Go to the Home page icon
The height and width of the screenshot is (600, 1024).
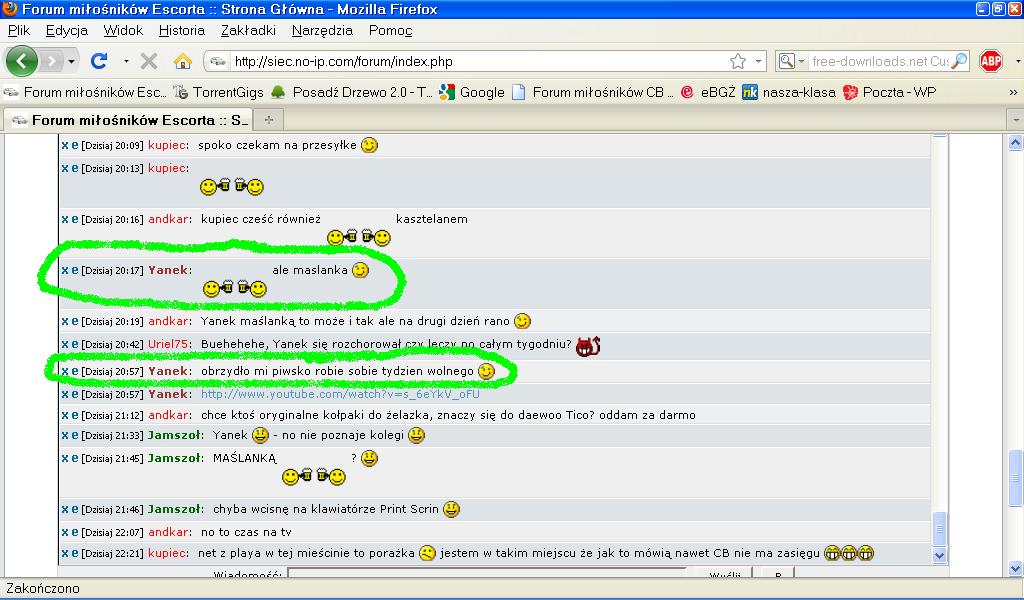pos(182,61)
